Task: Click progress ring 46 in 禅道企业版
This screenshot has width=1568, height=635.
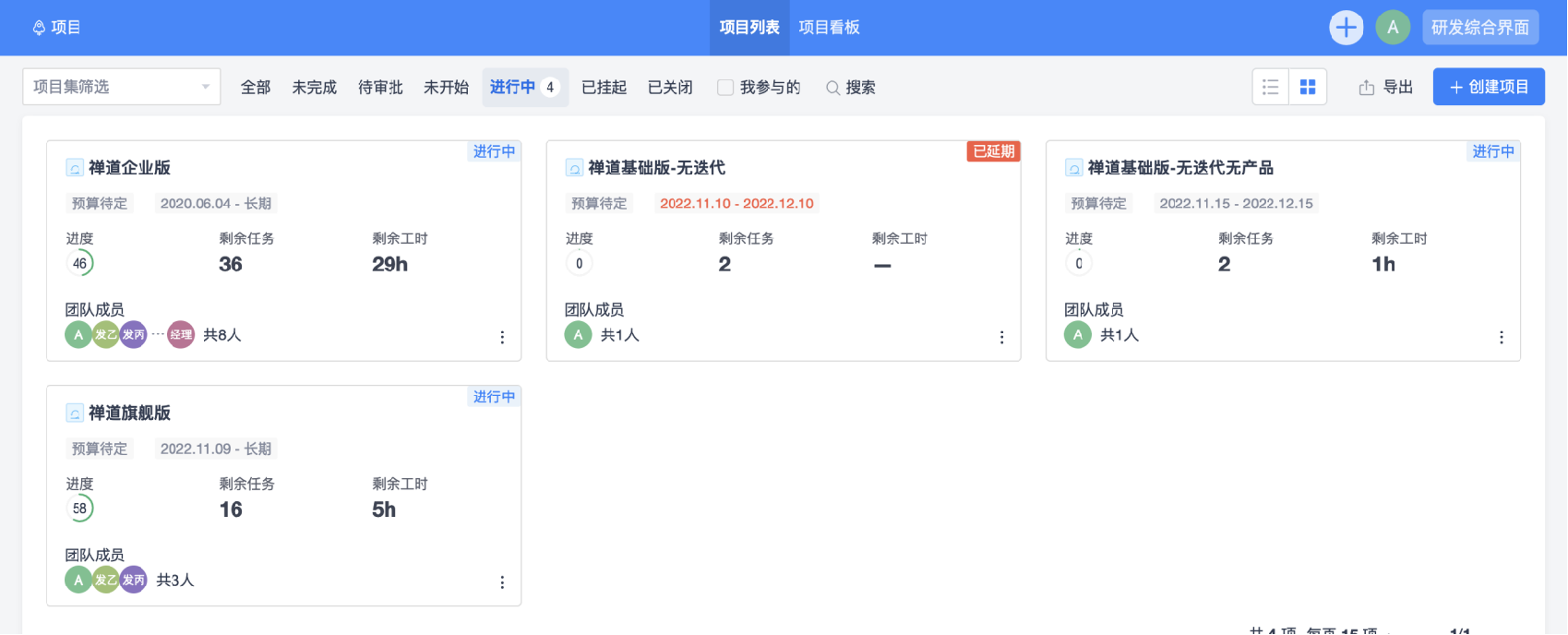Action: 80,264
